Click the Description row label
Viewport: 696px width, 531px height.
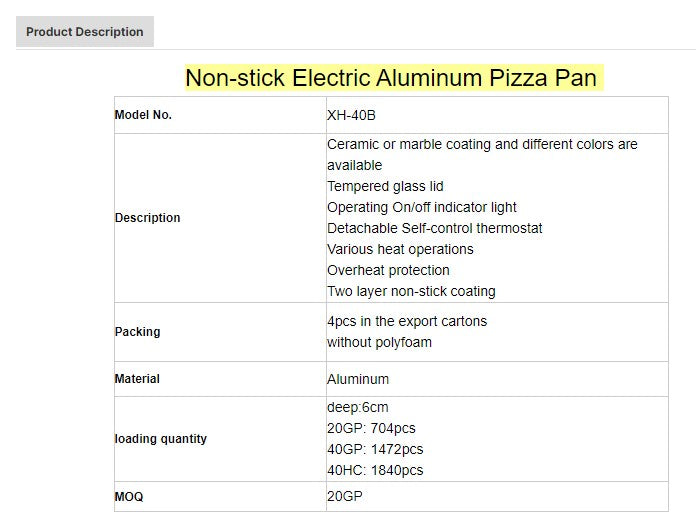click(148, 218)
